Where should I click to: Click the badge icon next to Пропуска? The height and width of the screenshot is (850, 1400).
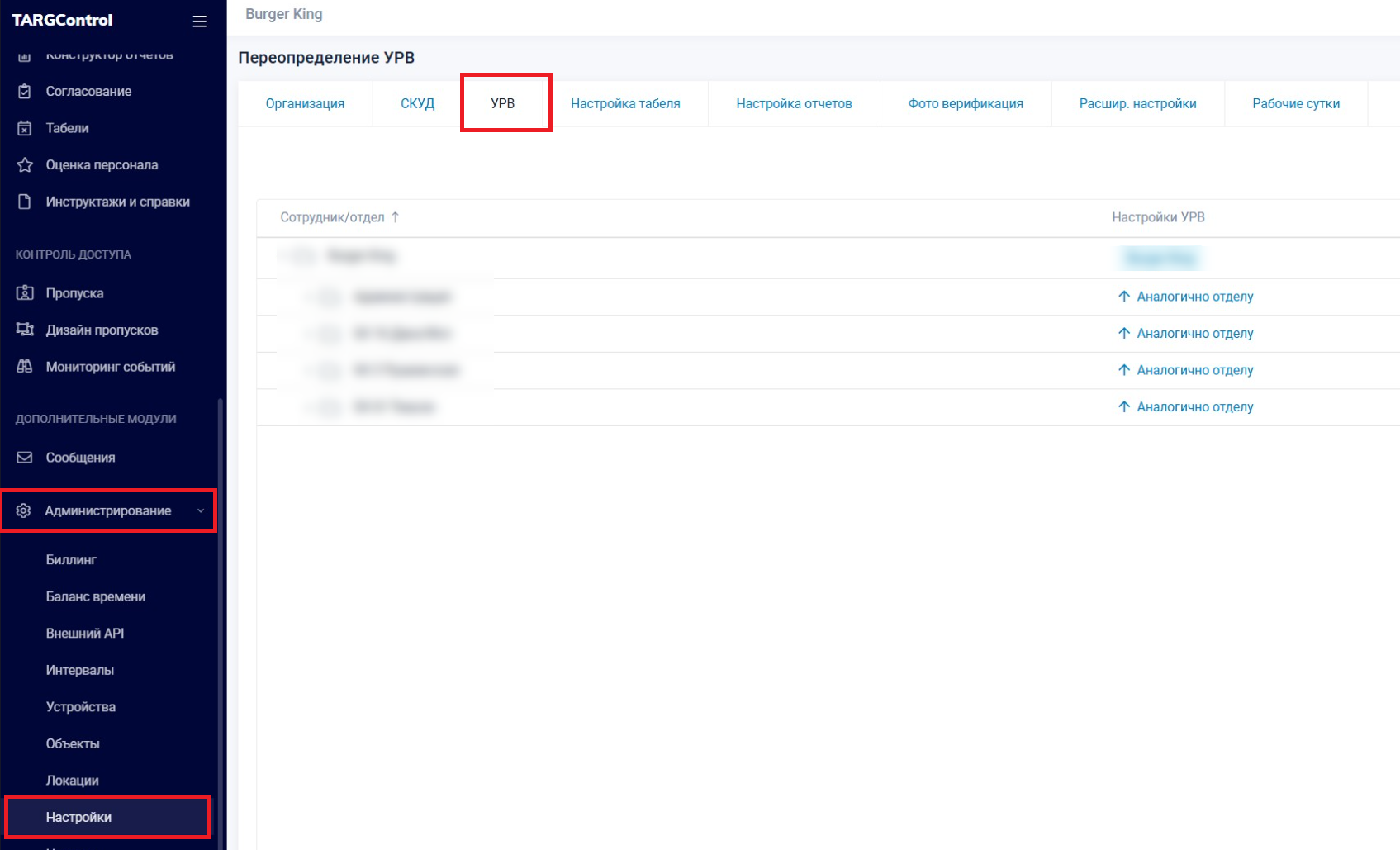[x=25, y=292]
